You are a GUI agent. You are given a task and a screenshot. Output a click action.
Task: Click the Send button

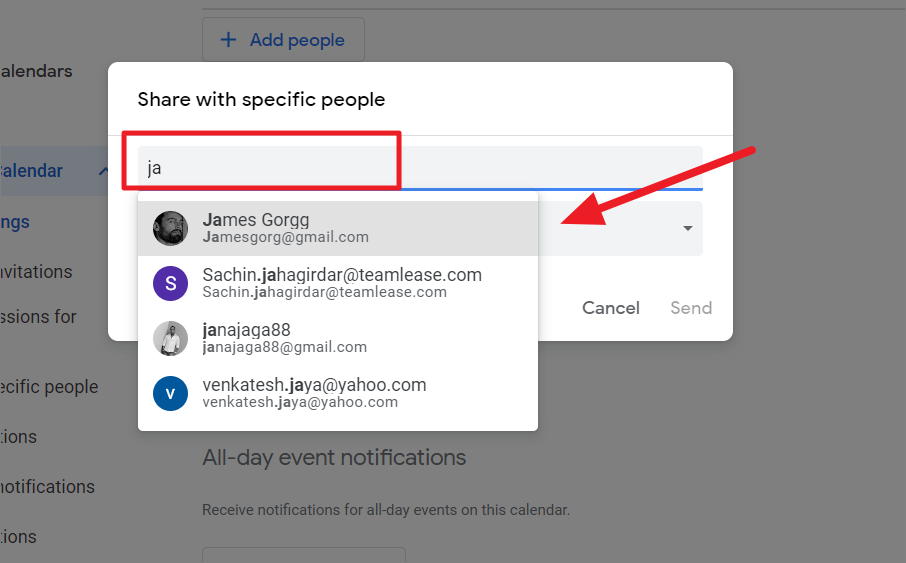[x=691, y=308]
